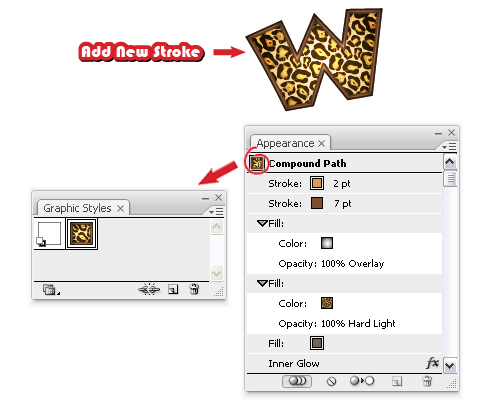Toggle New Art Has Basic Appearance button
Viewport: 500px width, 400px height.
(x=297, y=381)
